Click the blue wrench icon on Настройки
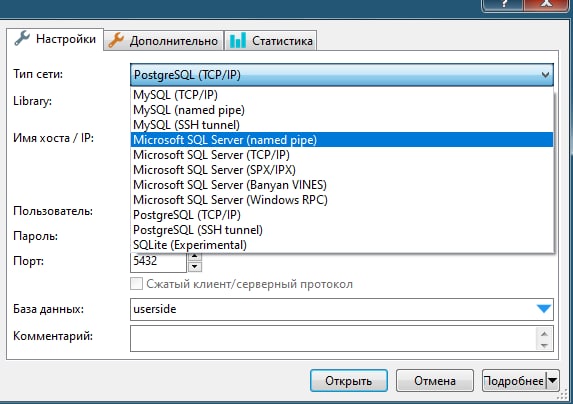The width and height of the screenshot is (573, 404). pyautogui.click(x=22, y=38)
